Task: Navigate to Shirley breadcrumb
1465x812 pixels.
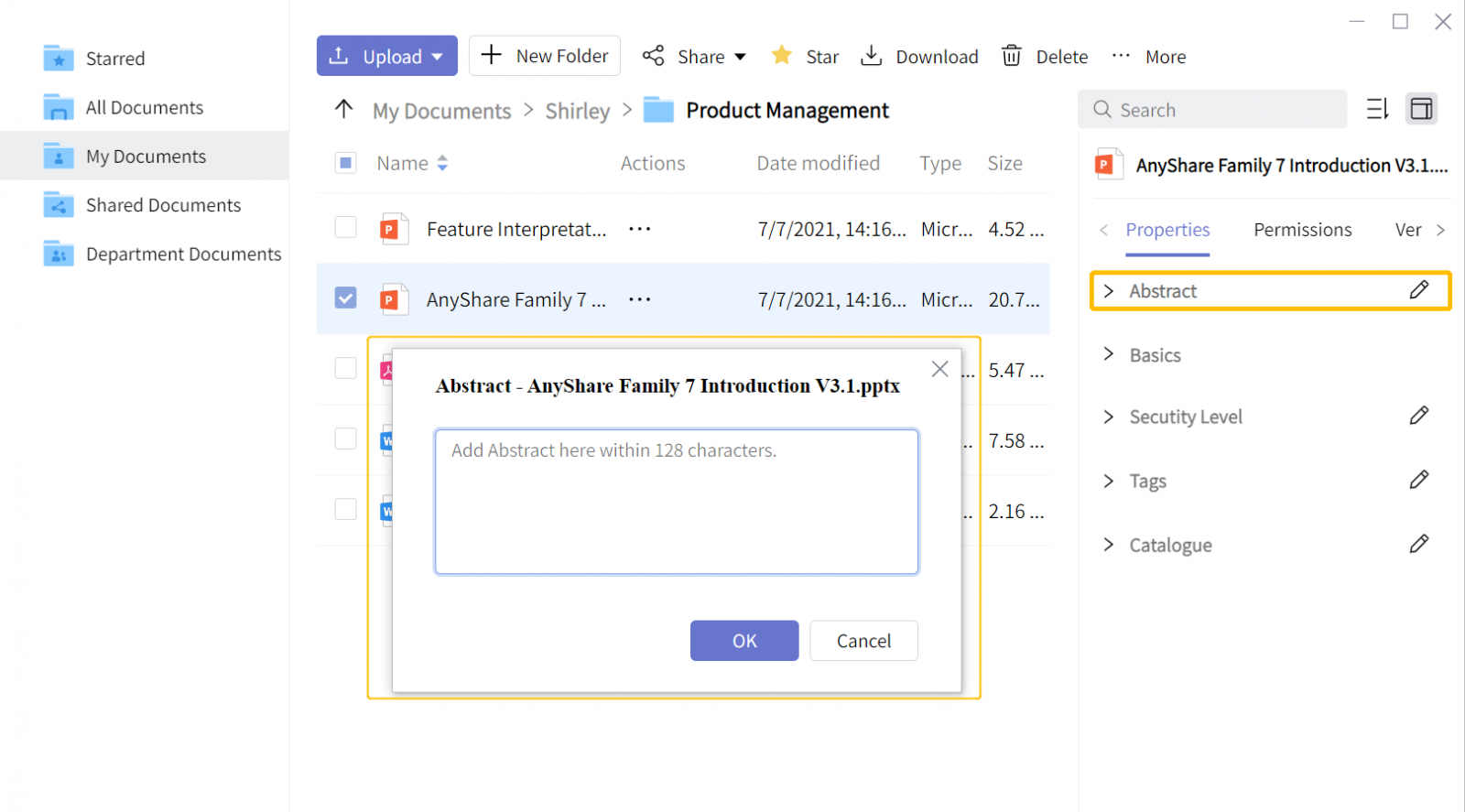Action: point(577,111)
